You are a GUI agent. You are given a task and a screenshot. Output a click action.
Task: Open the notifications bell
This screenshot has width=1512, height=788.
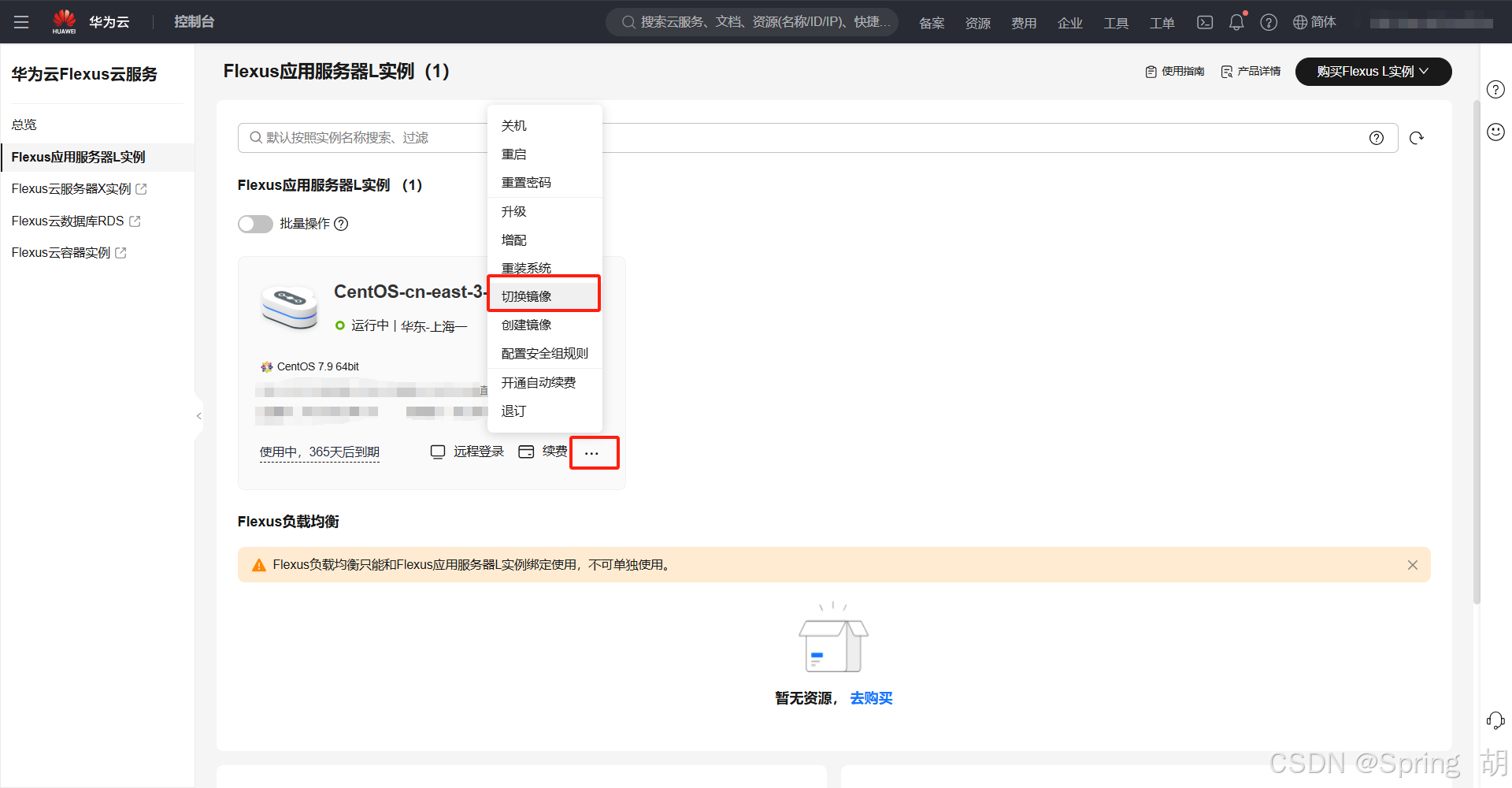[x=1236, y=22]
